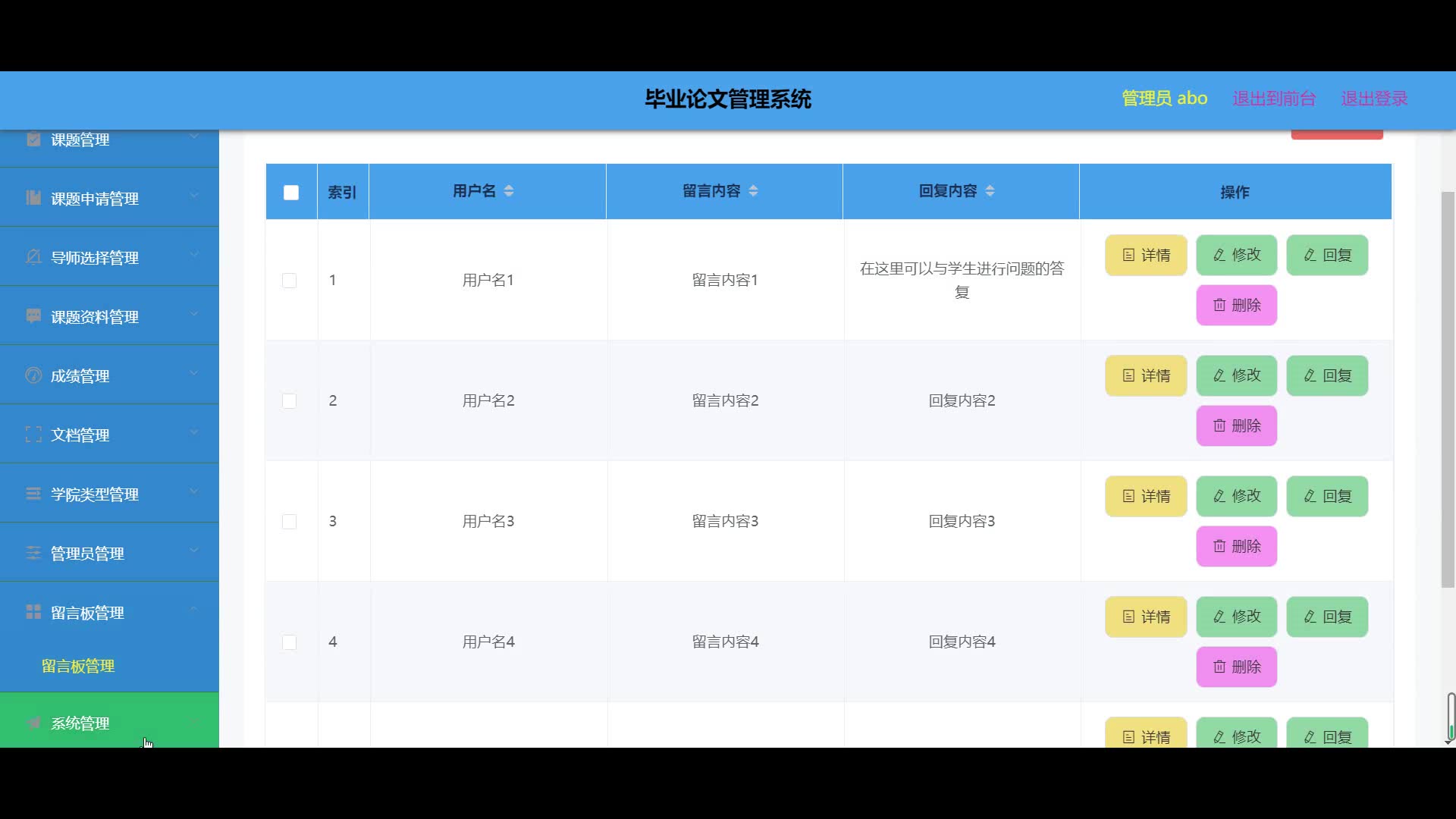Click the 课题管理 sidebar icon
Screen dimensions: 1456x819
coord(33,140)
